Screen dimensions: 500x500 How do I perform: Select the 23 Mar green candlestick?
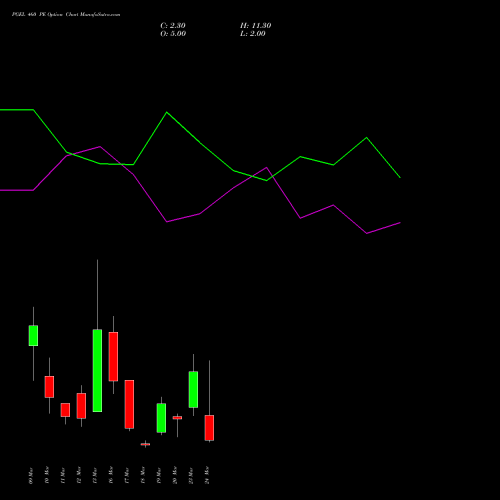click(x=193, y=389)
